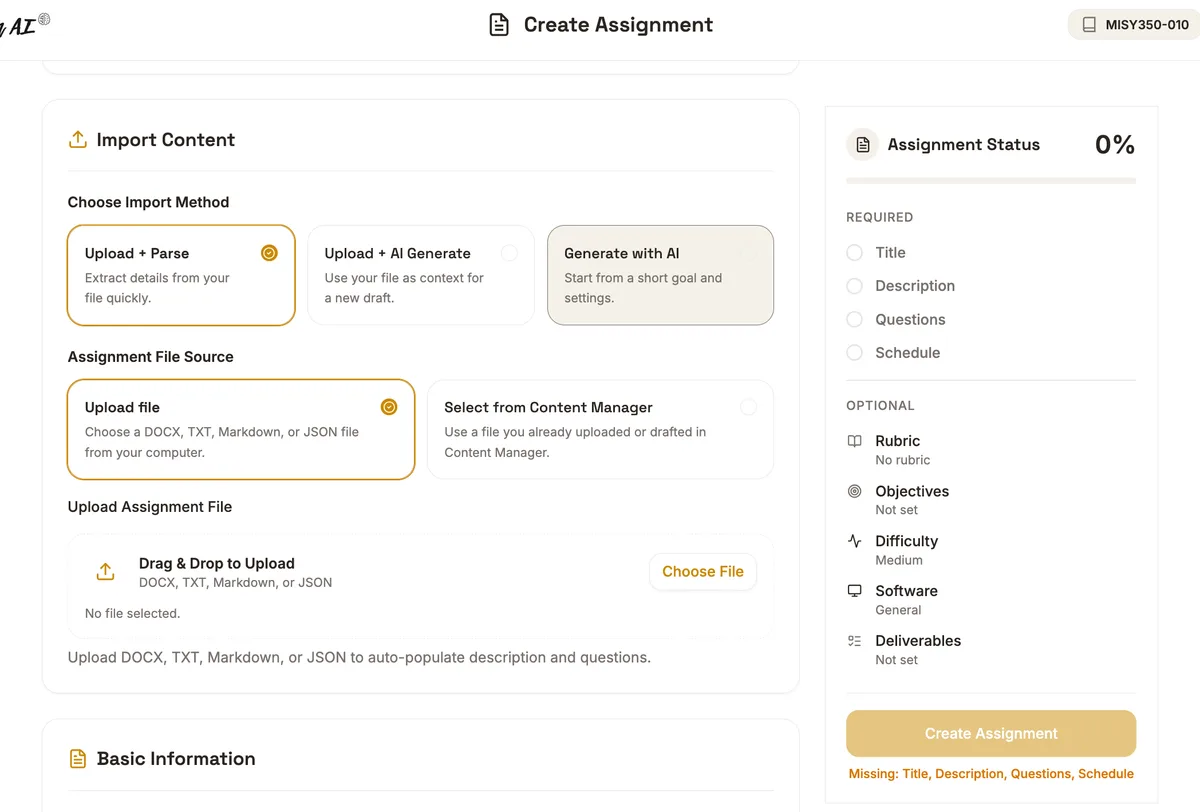Click the Software monitor icon
This screenshot has height=812, width=1200.
[x=855, y=591]
